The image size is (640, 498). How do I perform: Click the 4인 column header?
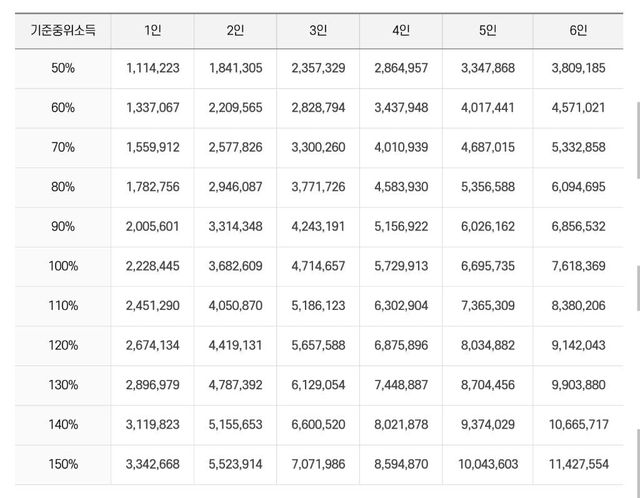tap(401, 30)
